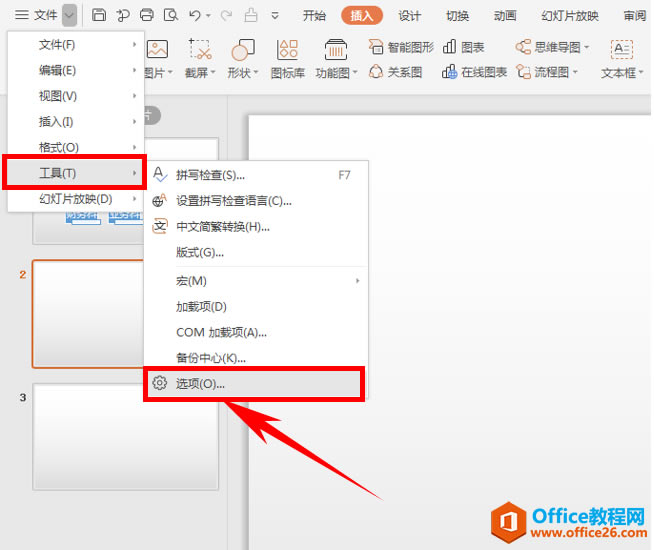This screenshot has height=550, width=654.
Task: Select slide 3 thumbnail
Action: click(x=126, y=437)
